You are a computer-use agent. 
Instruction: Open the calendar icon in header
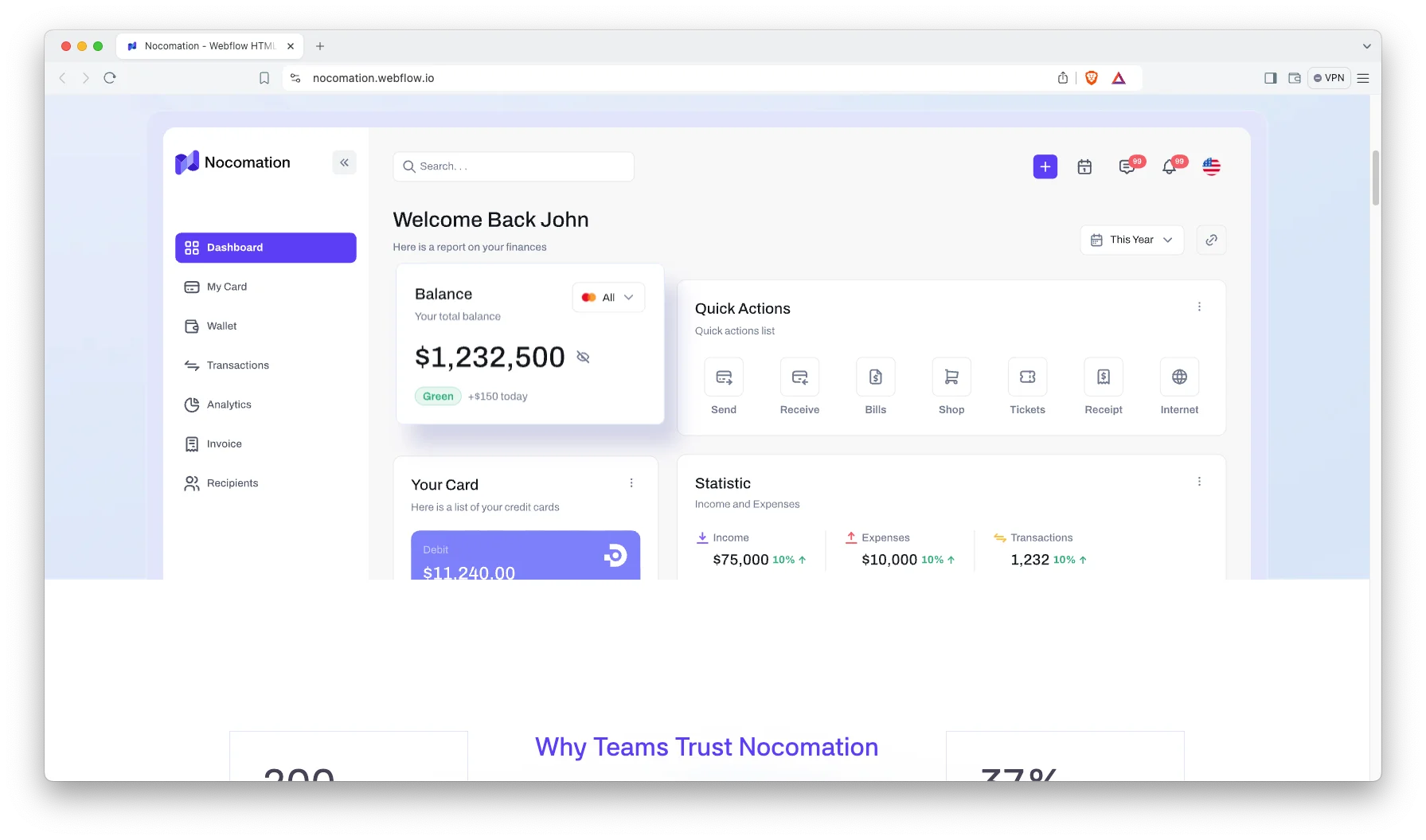point(1084,166)
